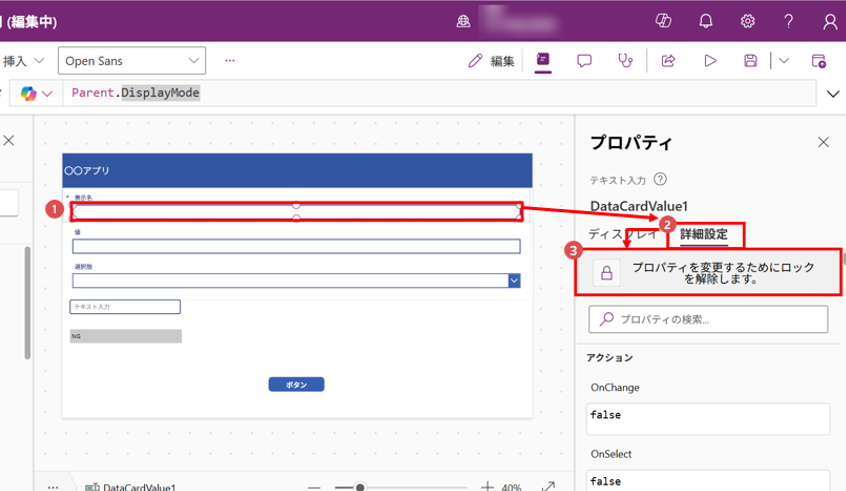Click the ボタン button on the canvas
This screenshot has height=491, width=846.
click(296, 385)
